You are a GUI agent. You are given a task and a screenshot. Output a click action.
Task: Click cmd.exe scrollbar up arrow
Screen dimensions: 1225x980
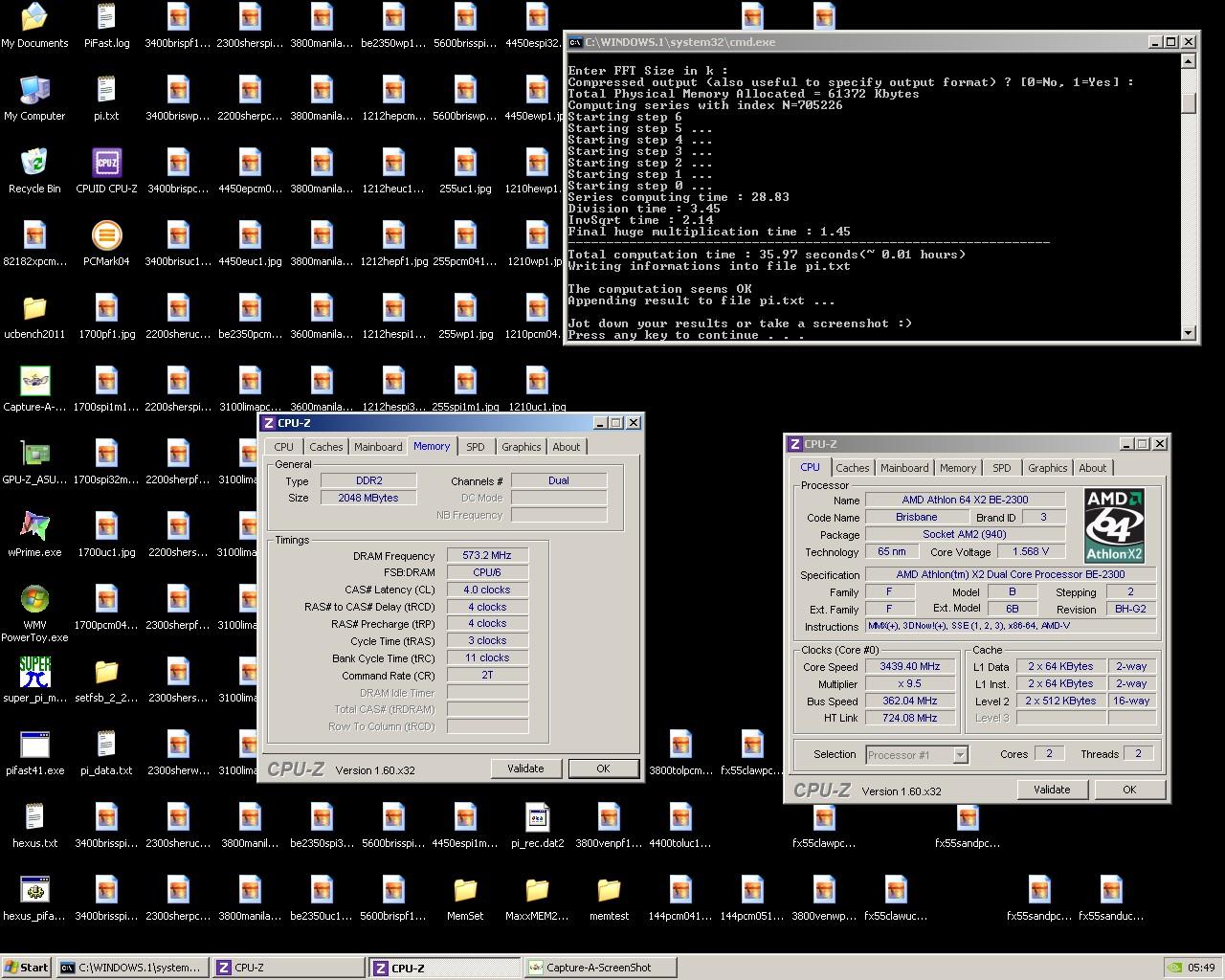1189,61
